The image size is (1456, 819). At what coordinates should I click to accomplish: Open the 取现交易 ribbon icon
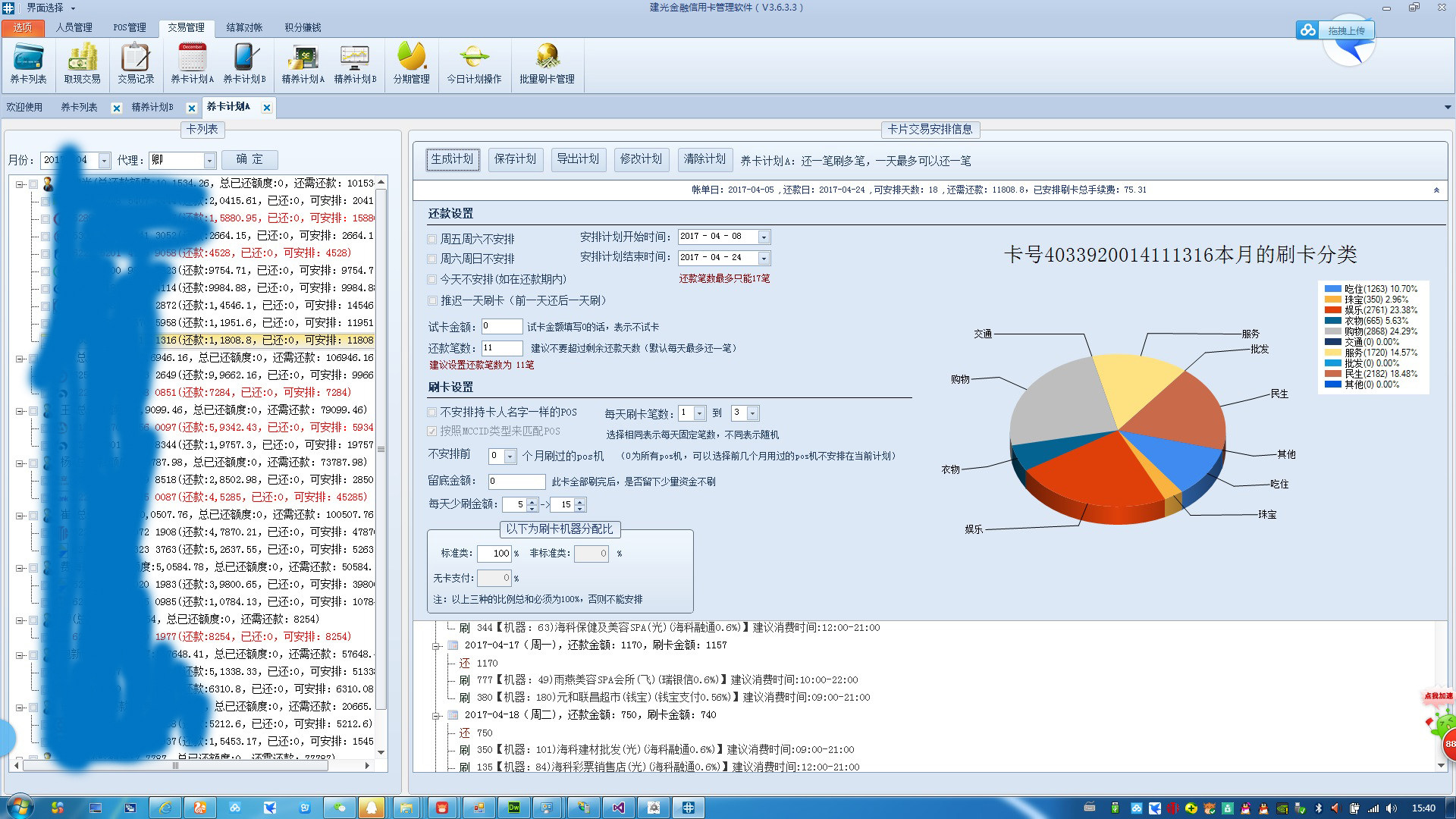coord(82,64)
